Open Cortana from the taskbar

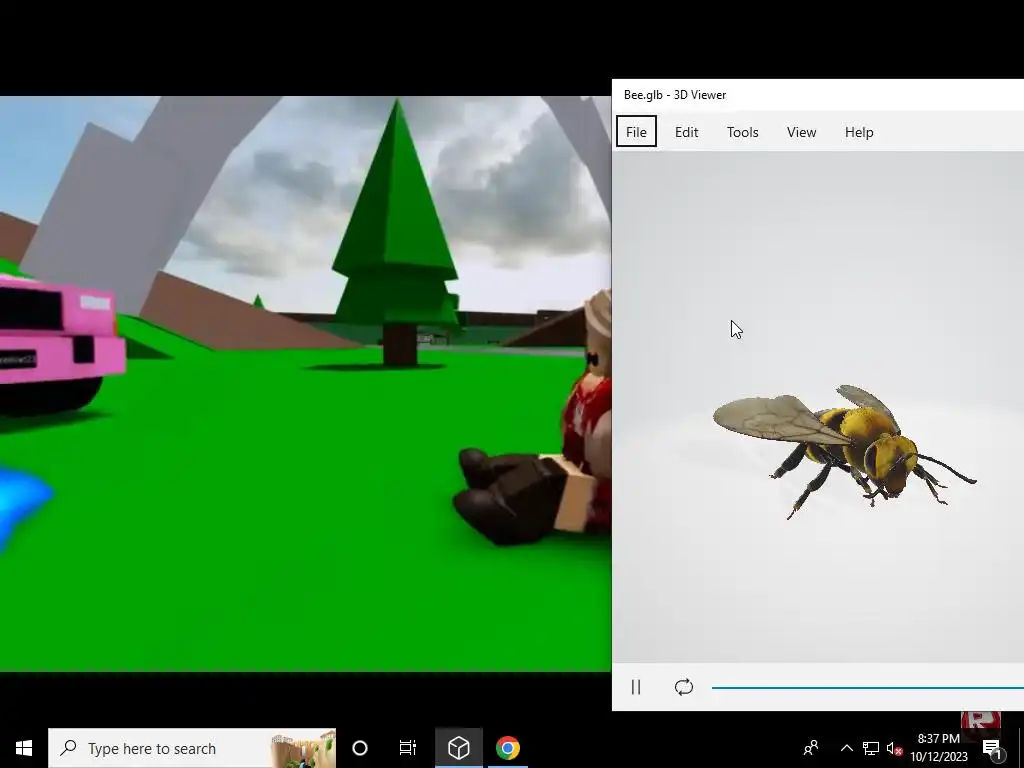360,748
